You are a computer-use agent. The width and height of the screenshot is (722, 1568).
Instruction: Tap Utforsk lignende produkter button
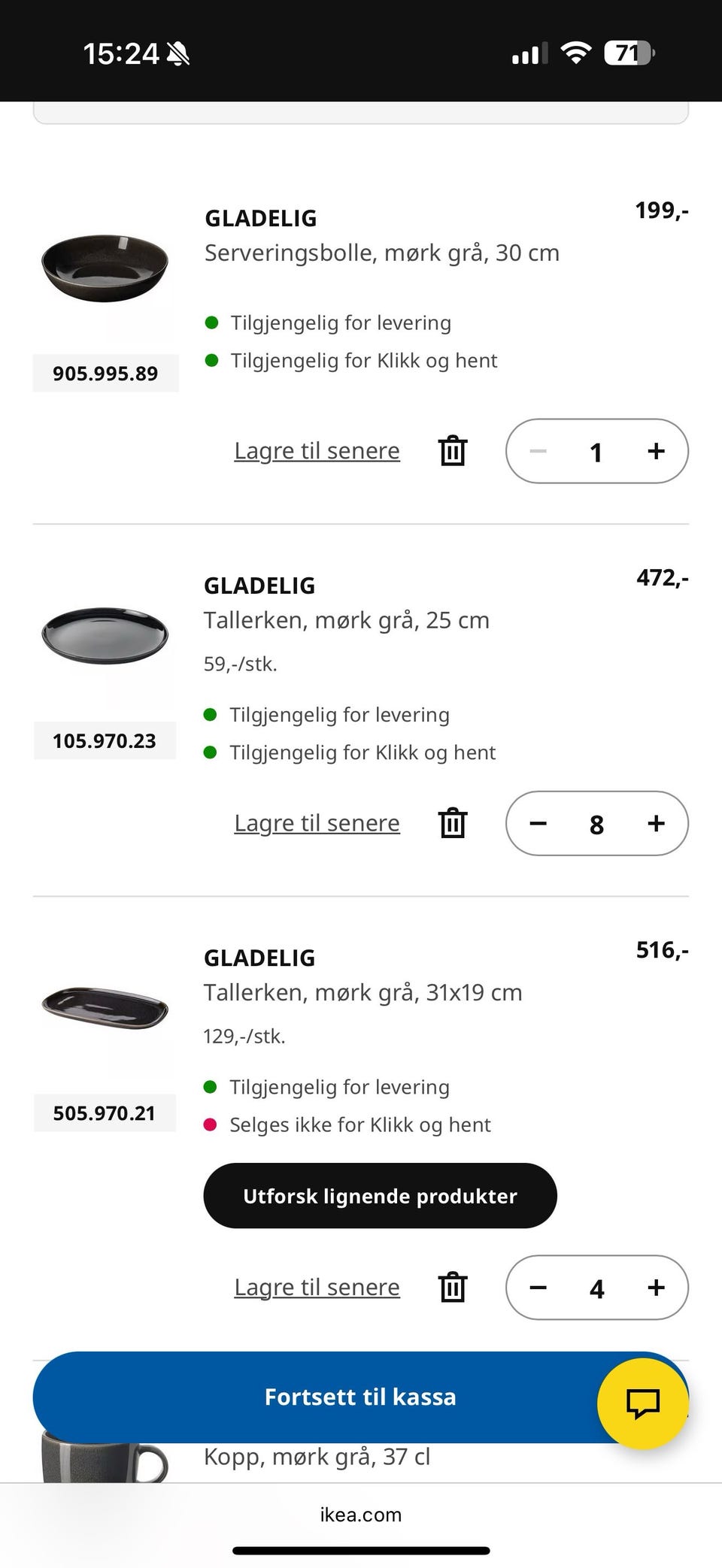[380, 1196]
